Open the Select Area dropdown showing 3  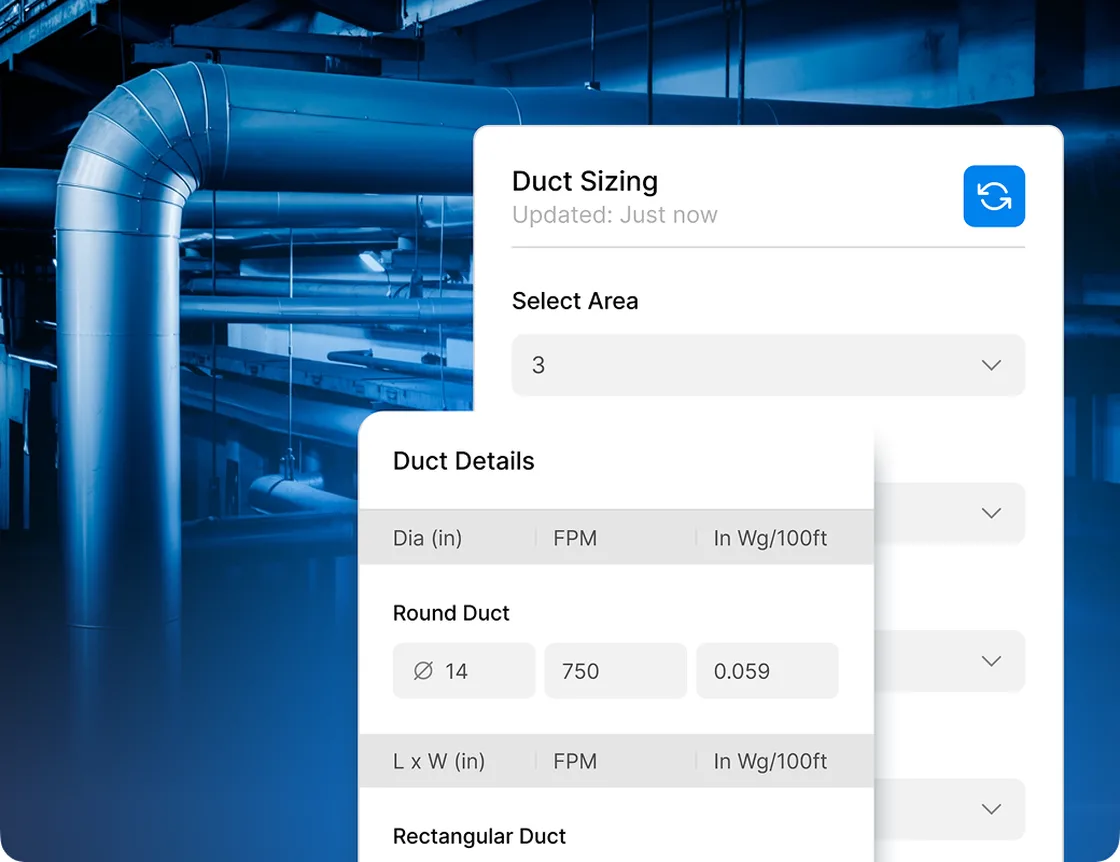coord(768,365)
